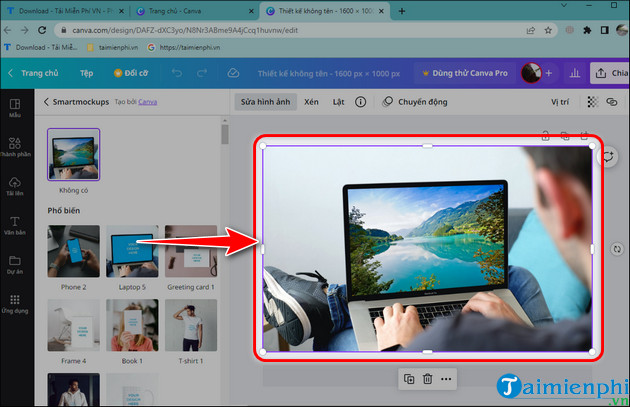The image size is (630, 407).
Task: Open the Thành phần elements panel
Action: (15, 147)
